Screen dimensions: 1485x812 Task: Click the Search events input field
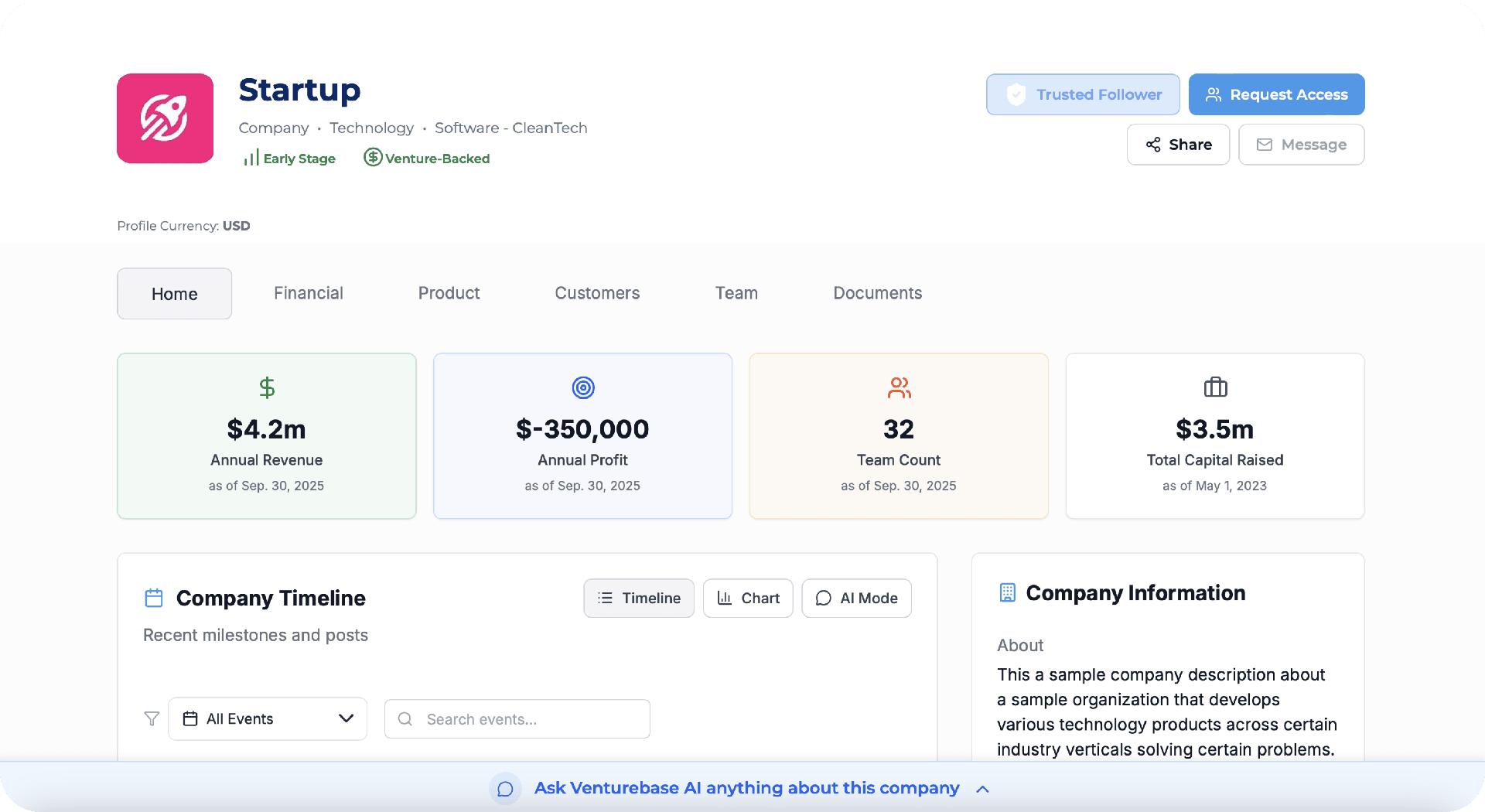click(516, 718)
